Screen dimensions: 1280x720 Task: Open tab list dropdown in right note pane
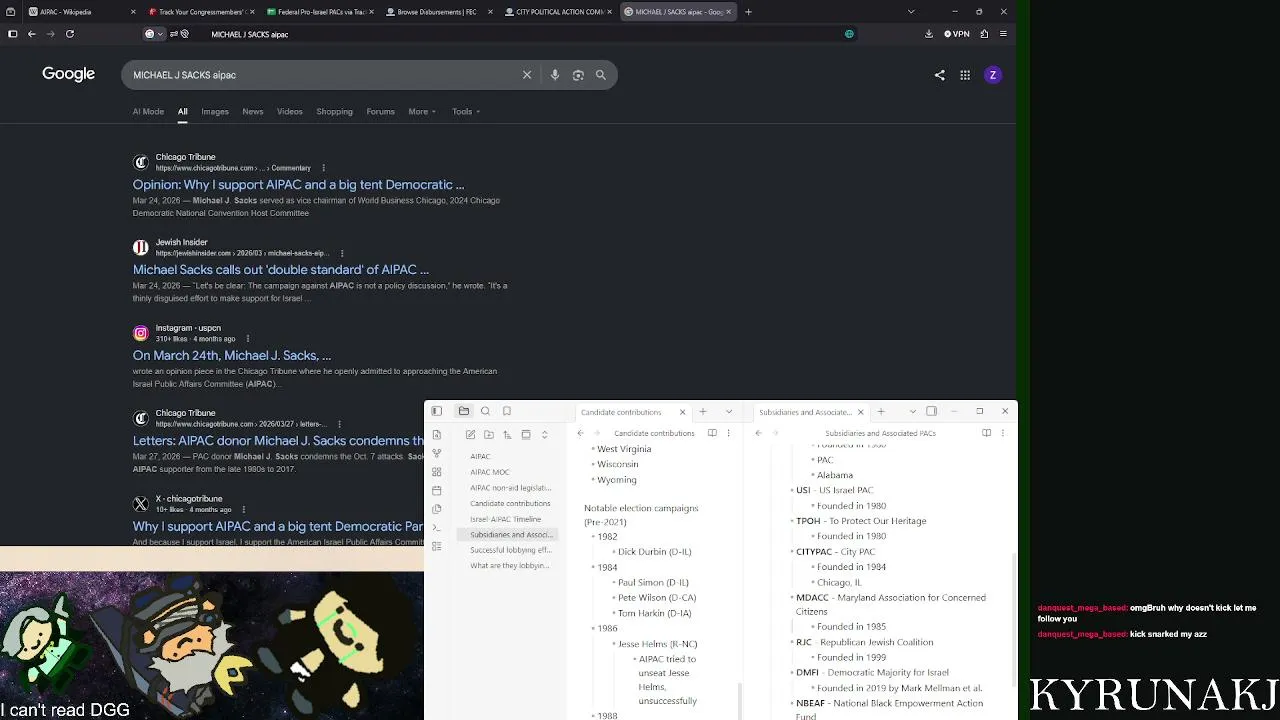913,411
